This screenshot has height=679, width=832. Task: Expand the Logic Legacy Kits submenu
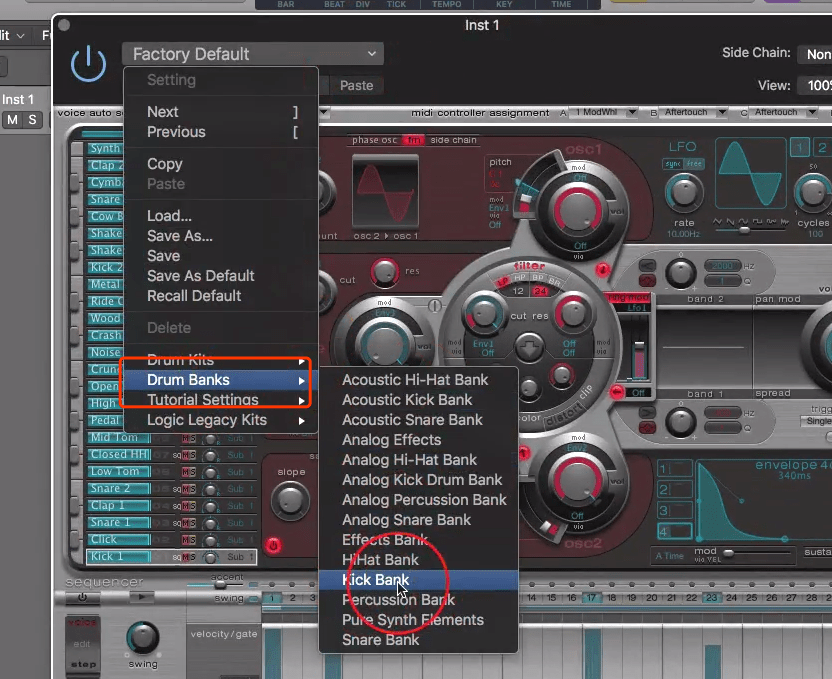pyautogui.click(x=218, y=420)
